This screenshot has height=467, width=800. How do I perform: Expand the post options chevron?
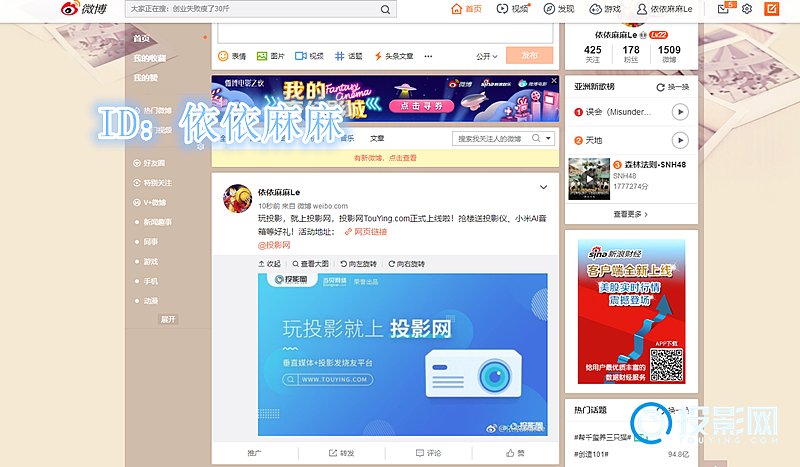543,187
